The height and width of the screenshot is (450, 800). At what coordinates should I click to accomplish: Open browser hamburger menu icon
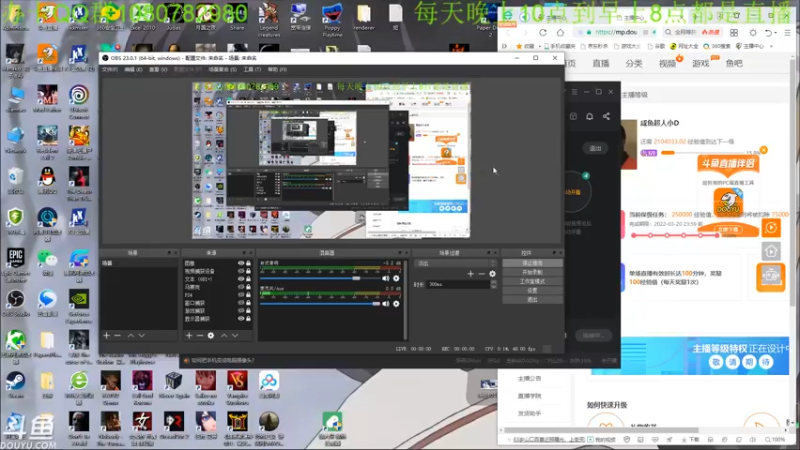pyautogui.click(x=788, y=32)
